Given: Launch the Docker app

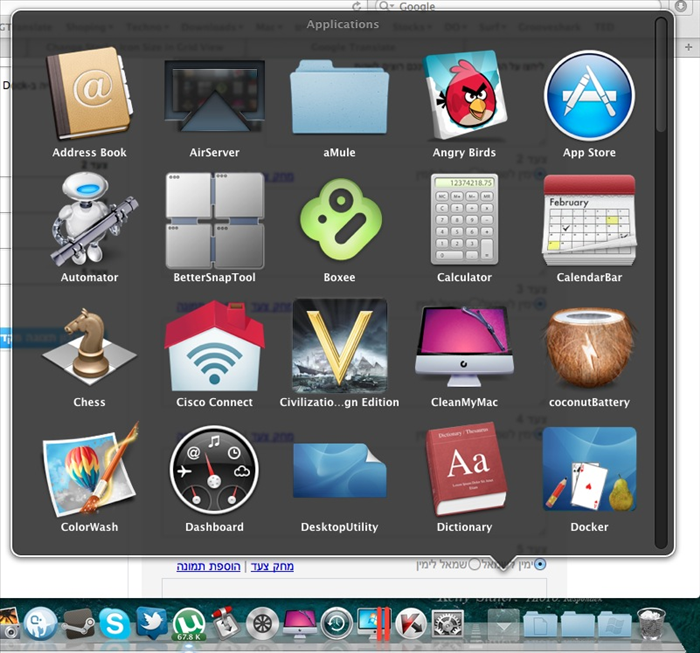Looking at the screenshot, I should [x=589, y=470].
